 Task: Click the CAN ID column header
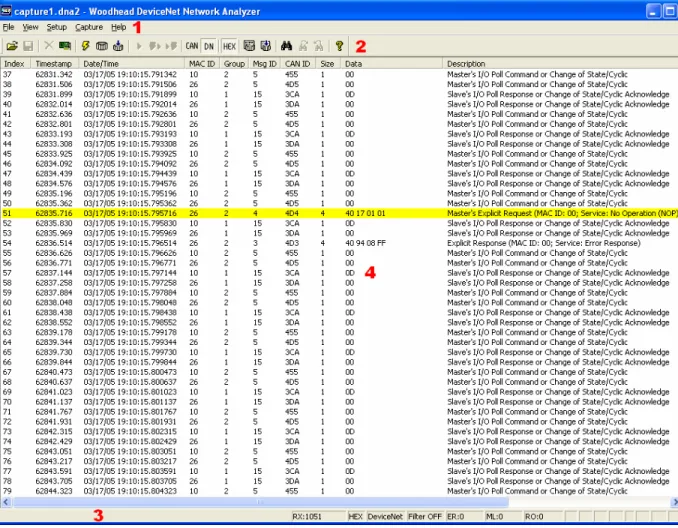tap(298, 64)
